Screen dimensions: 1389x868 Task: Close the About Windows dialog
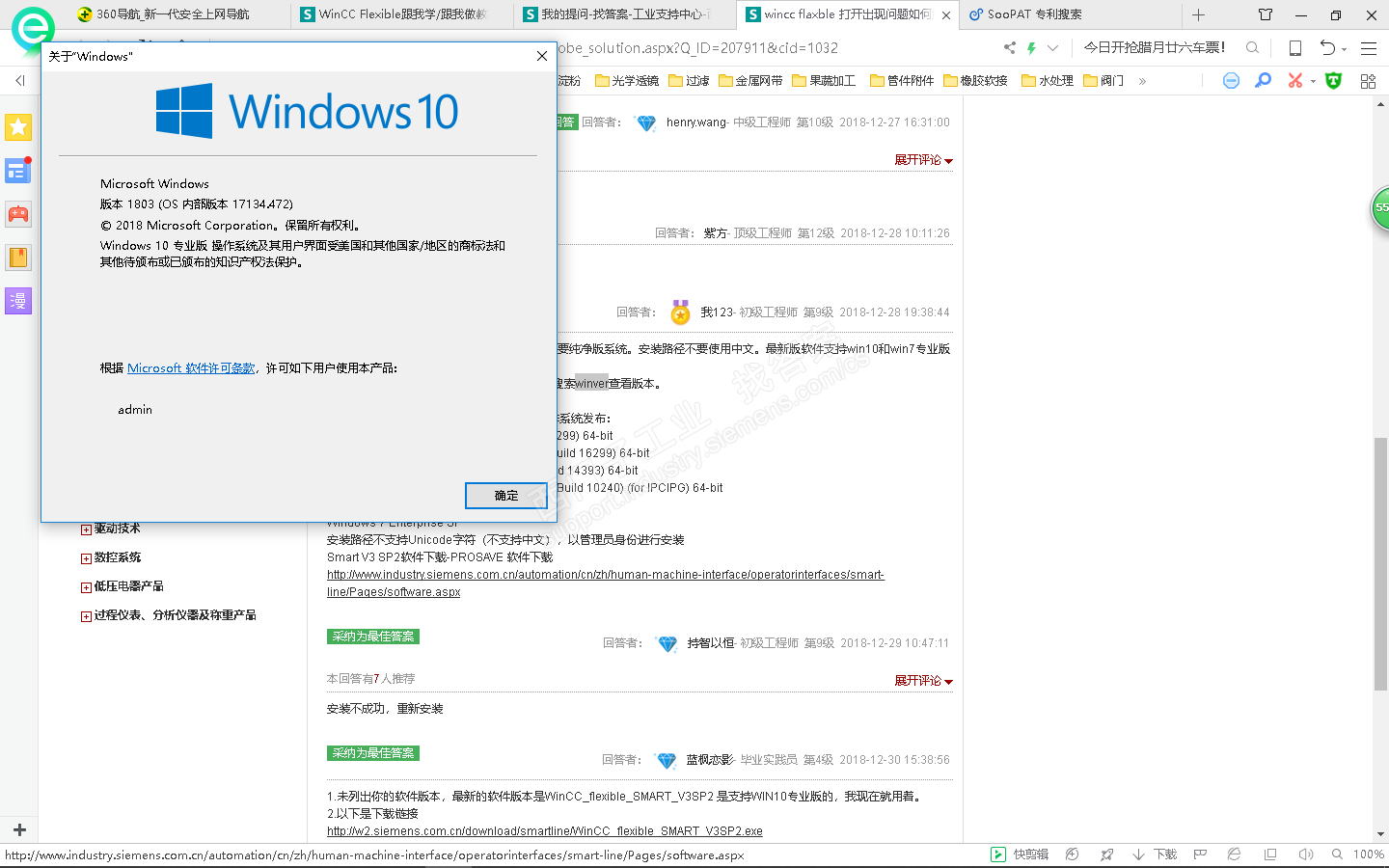pyautogui.click(x=542, y=56)
